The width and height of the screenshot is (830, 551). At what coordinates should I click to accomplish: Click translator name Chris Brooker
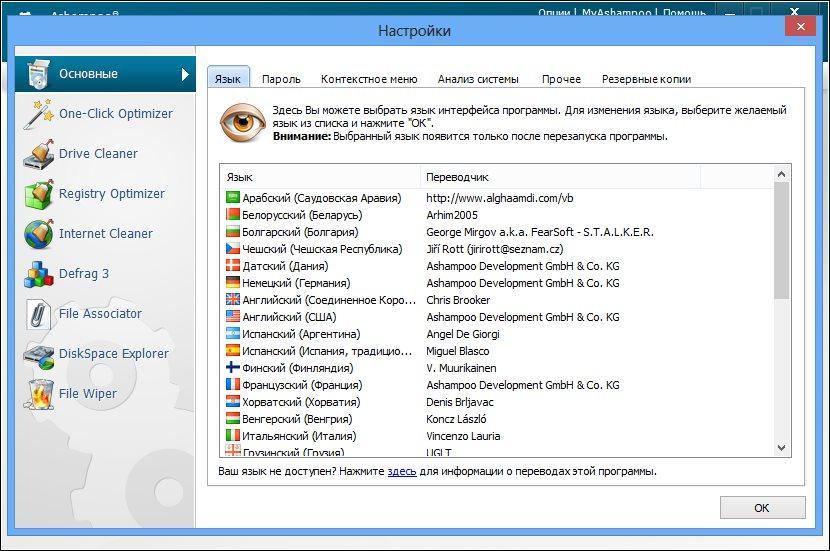(x=458, y=300)
